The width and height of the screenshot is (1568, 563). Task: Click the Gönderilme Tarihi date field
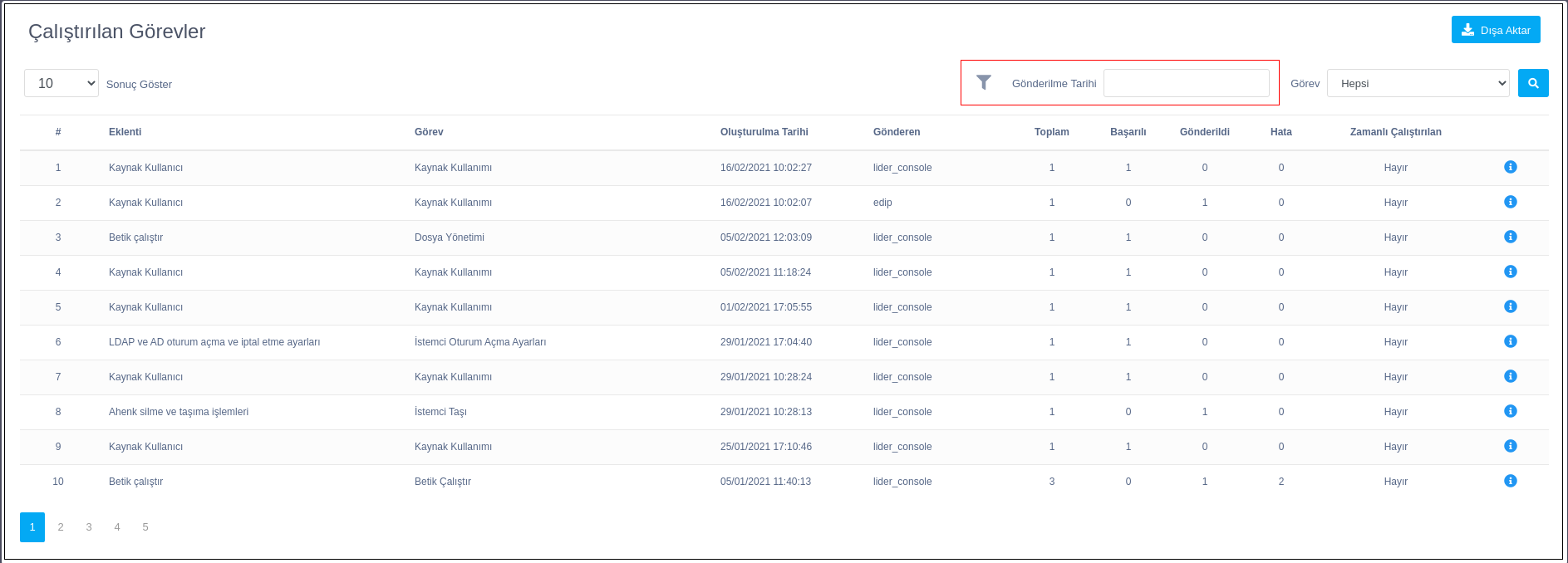(x=1186, y=83)
